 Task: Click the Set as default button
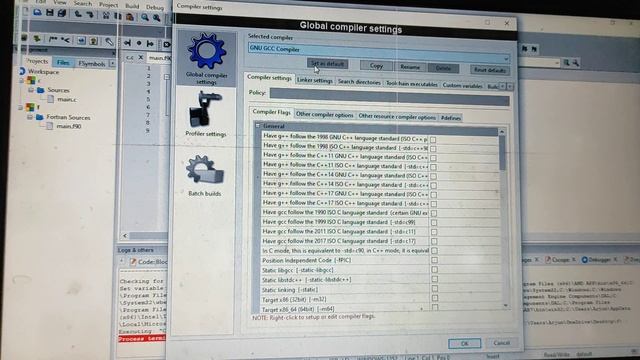(327, 64)
